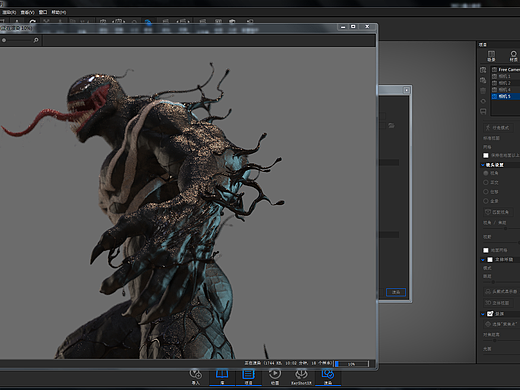Collapse the stereo section arrow
Viewport: 520px width, 390px height.
click(483, 260)
